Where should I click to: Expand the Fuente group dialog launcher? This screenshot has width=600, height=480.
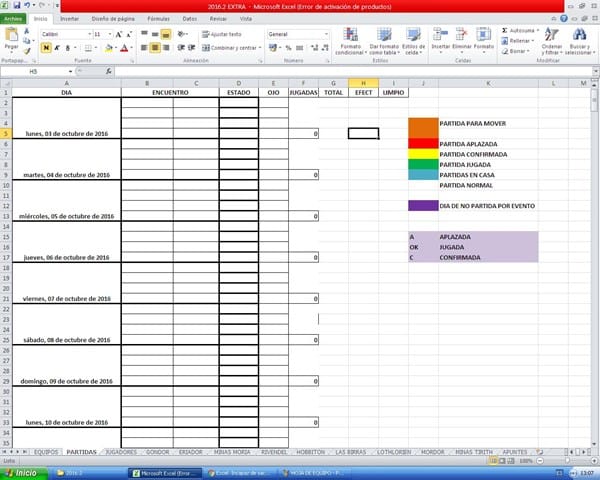tap(132, 61)
